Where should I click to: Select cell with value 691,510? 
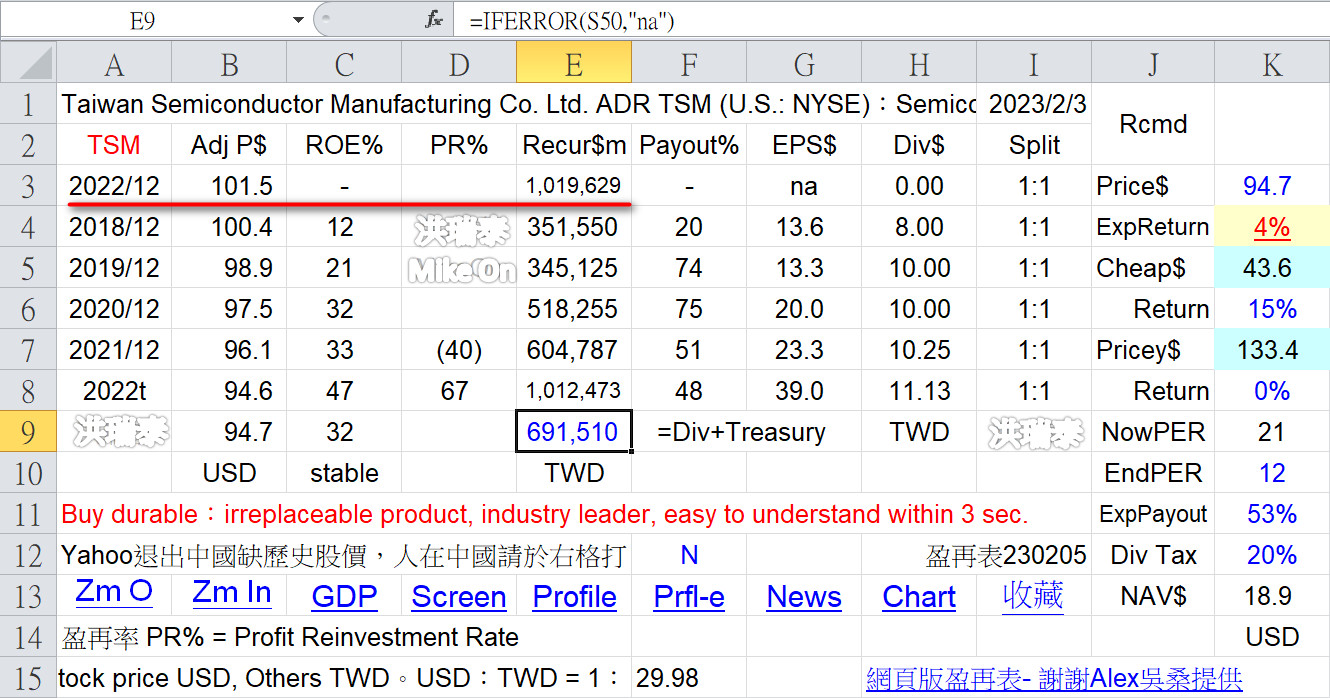[574, 432]
